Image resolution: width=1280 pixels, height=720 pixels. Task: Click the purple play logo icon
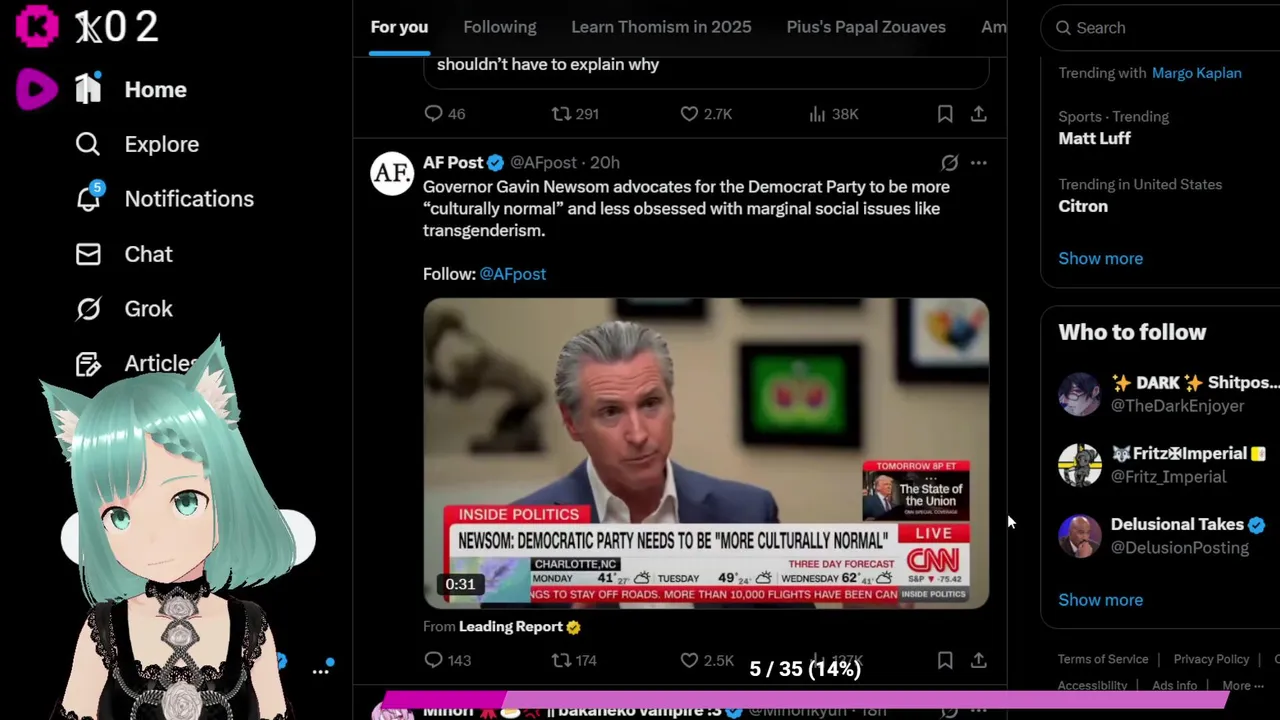click(x=37, y=90)
